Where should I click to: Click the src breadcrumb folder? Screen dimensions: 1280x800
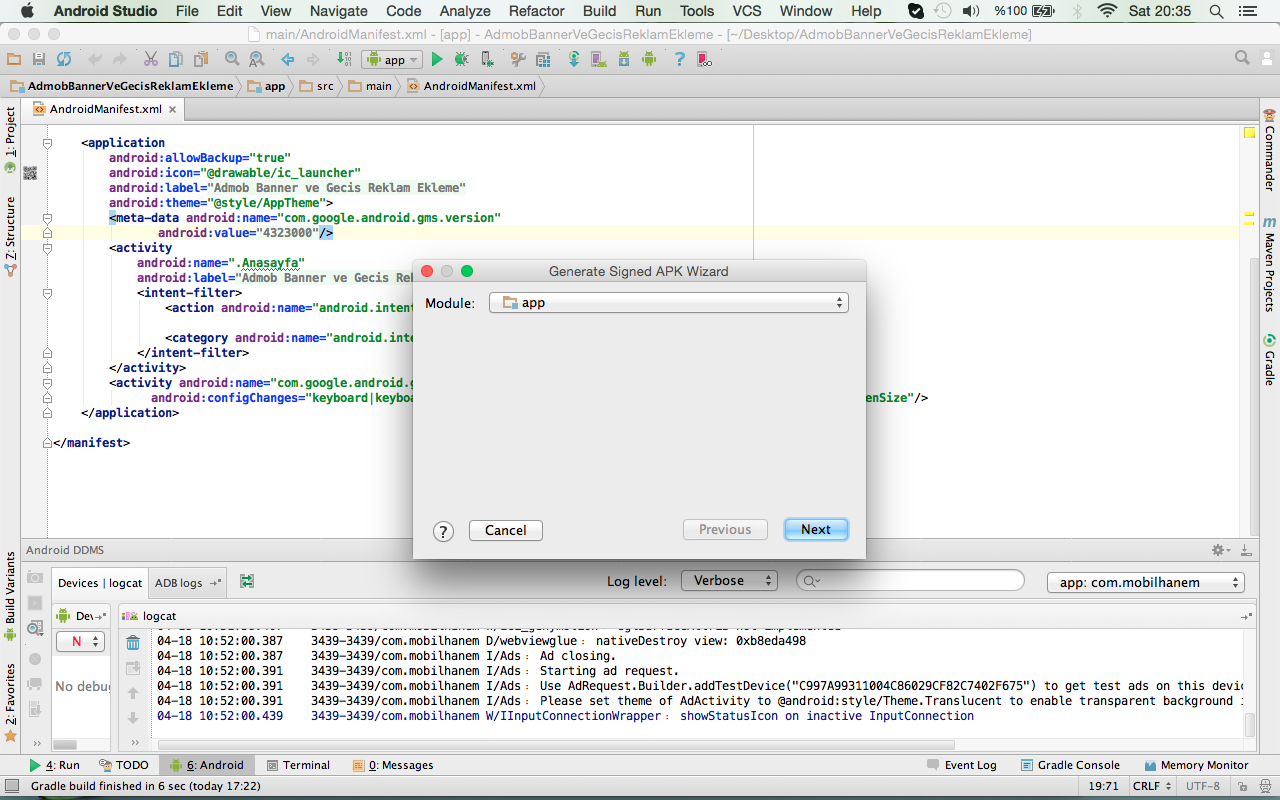(x=318, y=86)
